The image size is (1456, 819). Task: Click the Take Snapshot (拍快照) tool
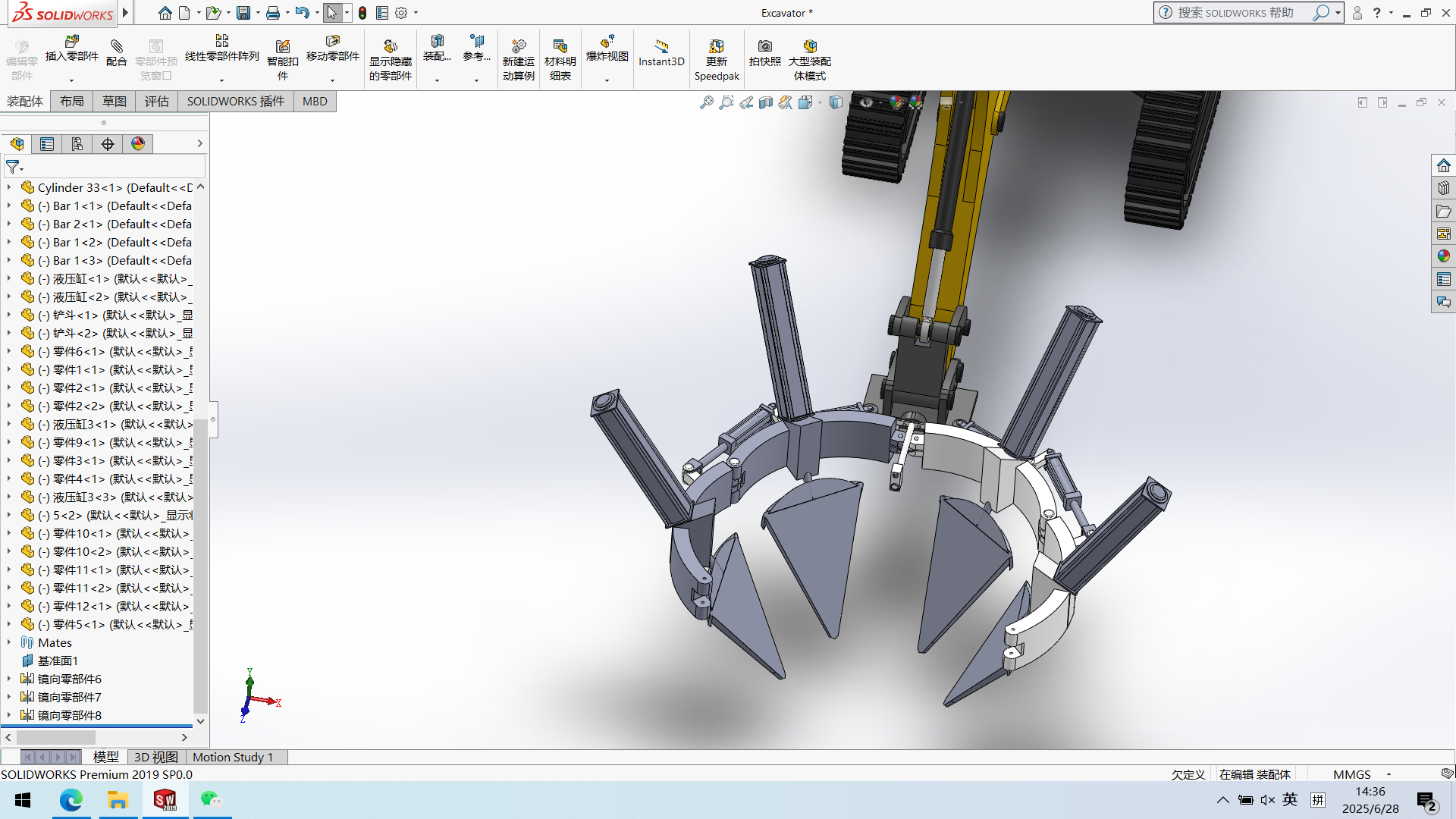(x=764, y=53)
